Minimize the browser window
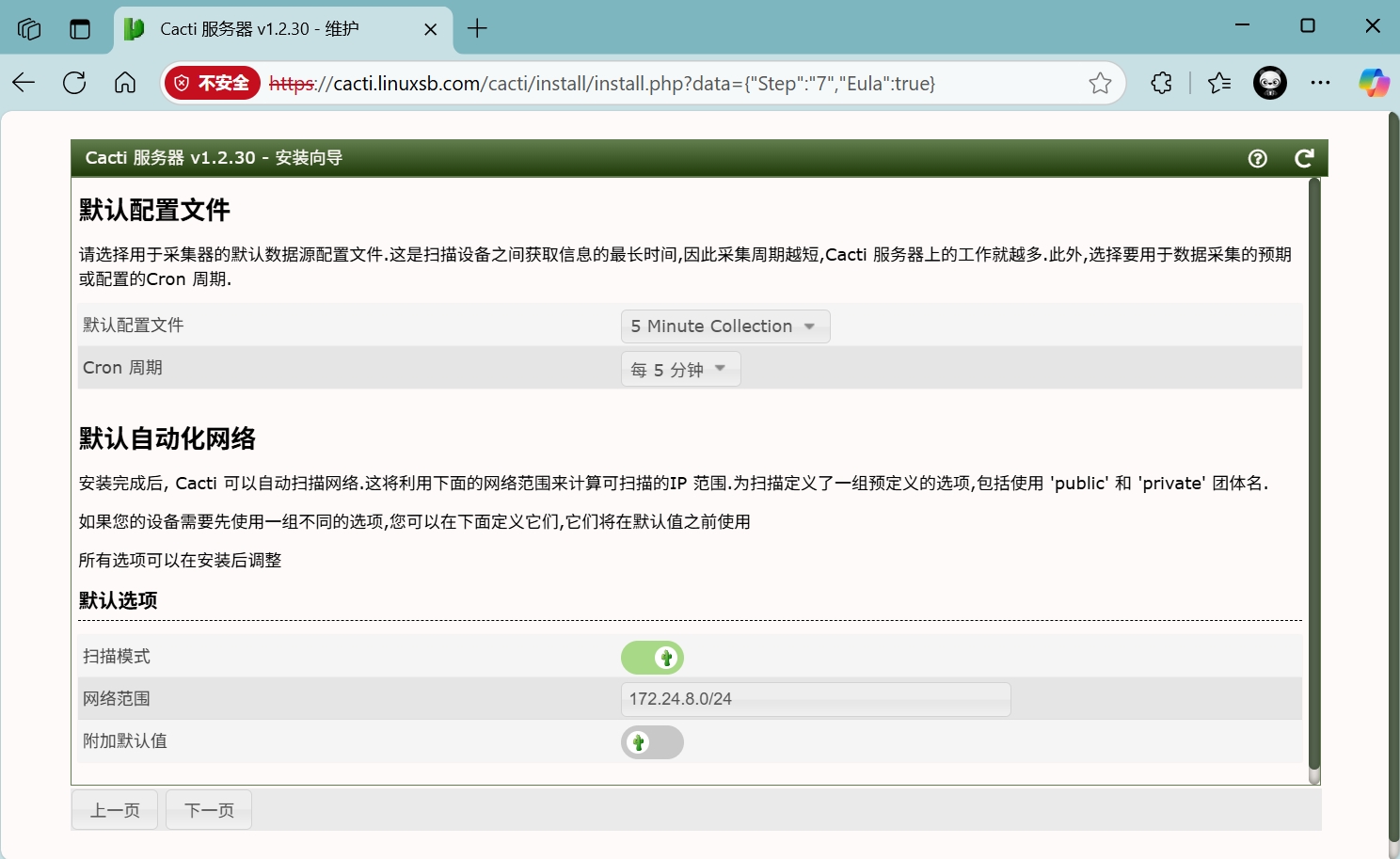The image size is (1400, 859). click(1243, 26)
